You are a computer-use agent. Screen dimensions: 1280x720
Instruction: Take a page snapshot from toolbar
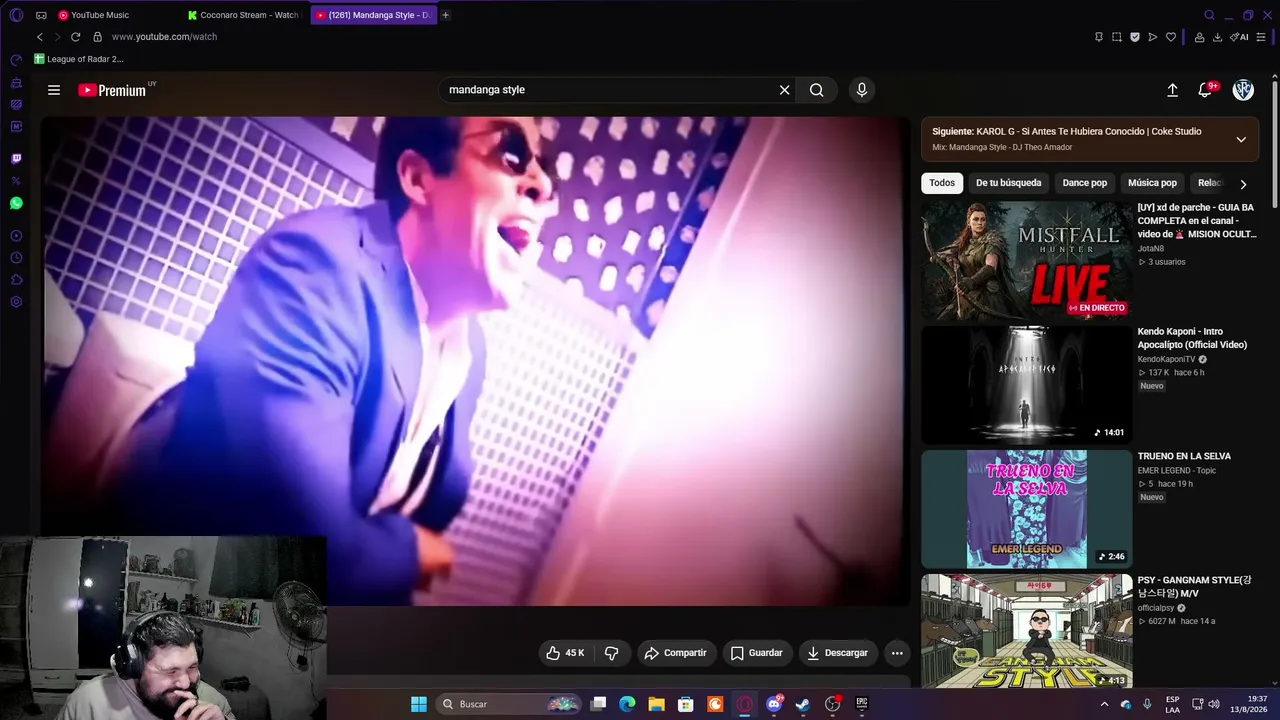(1117, 37)
